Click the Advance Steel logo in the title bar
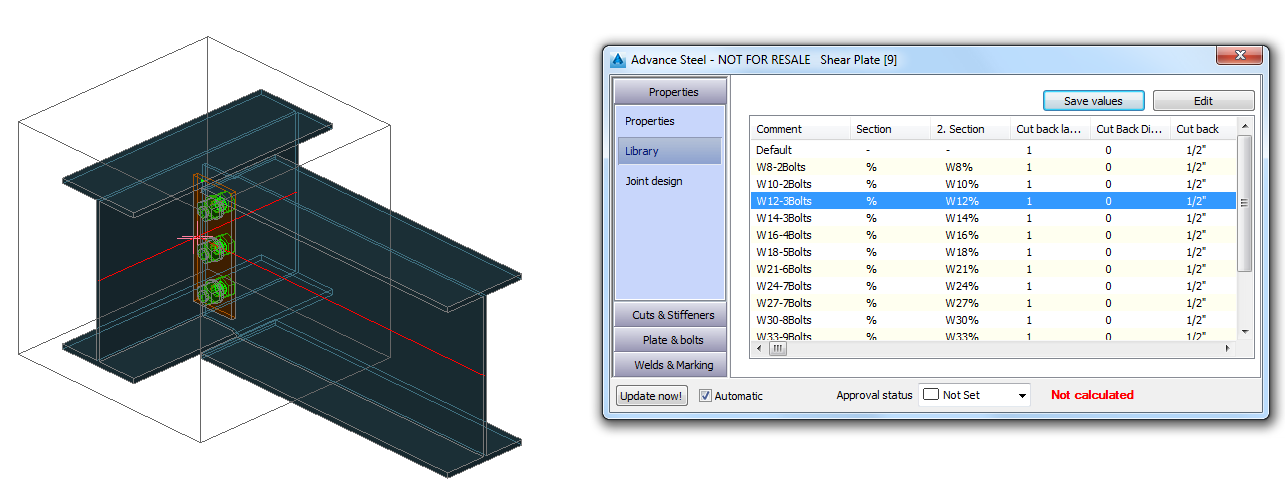1285x490 pixels. tap(618, 60)
